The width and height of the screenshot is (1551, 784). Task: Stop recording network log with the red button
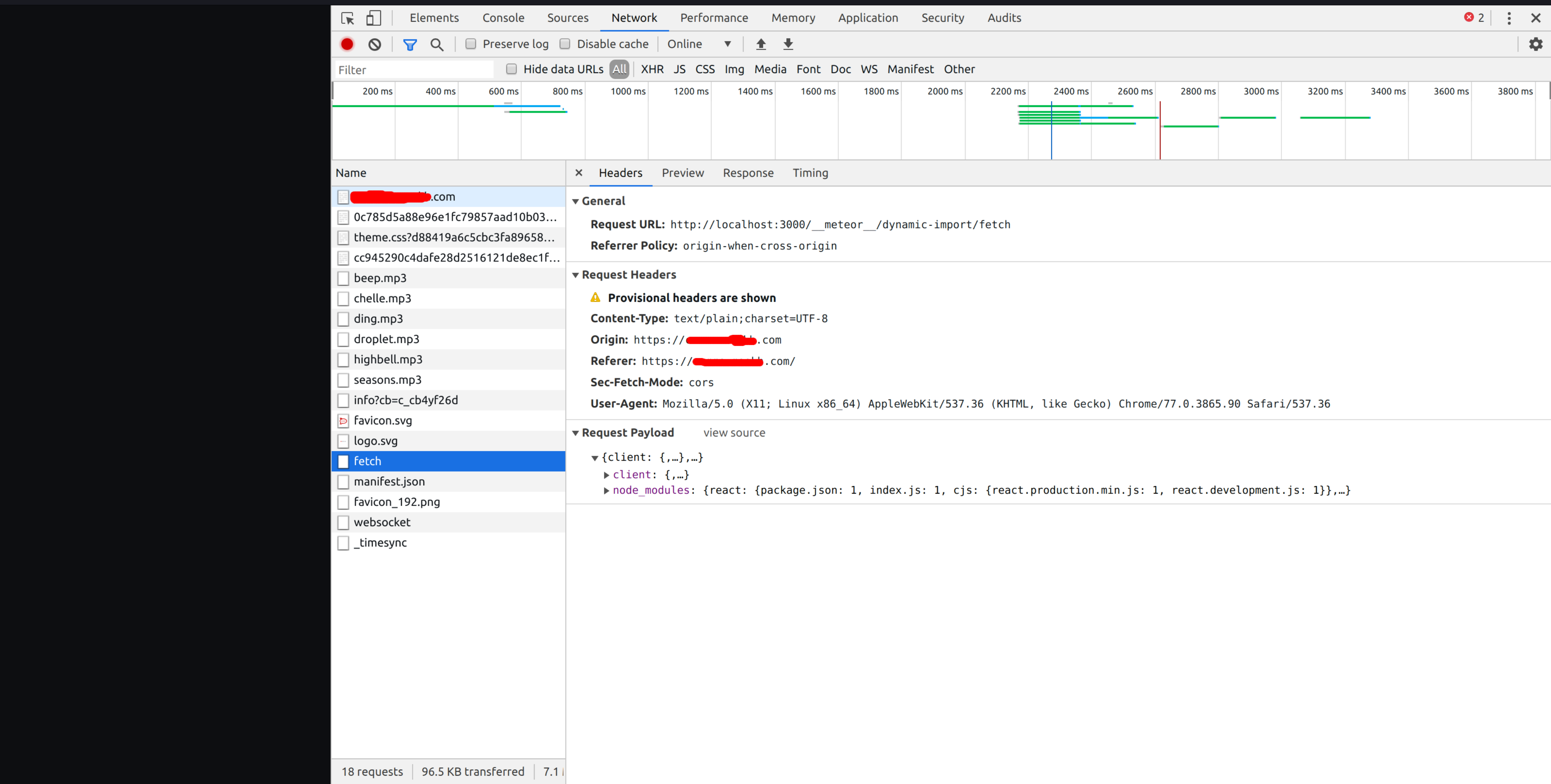click(347, 44)
